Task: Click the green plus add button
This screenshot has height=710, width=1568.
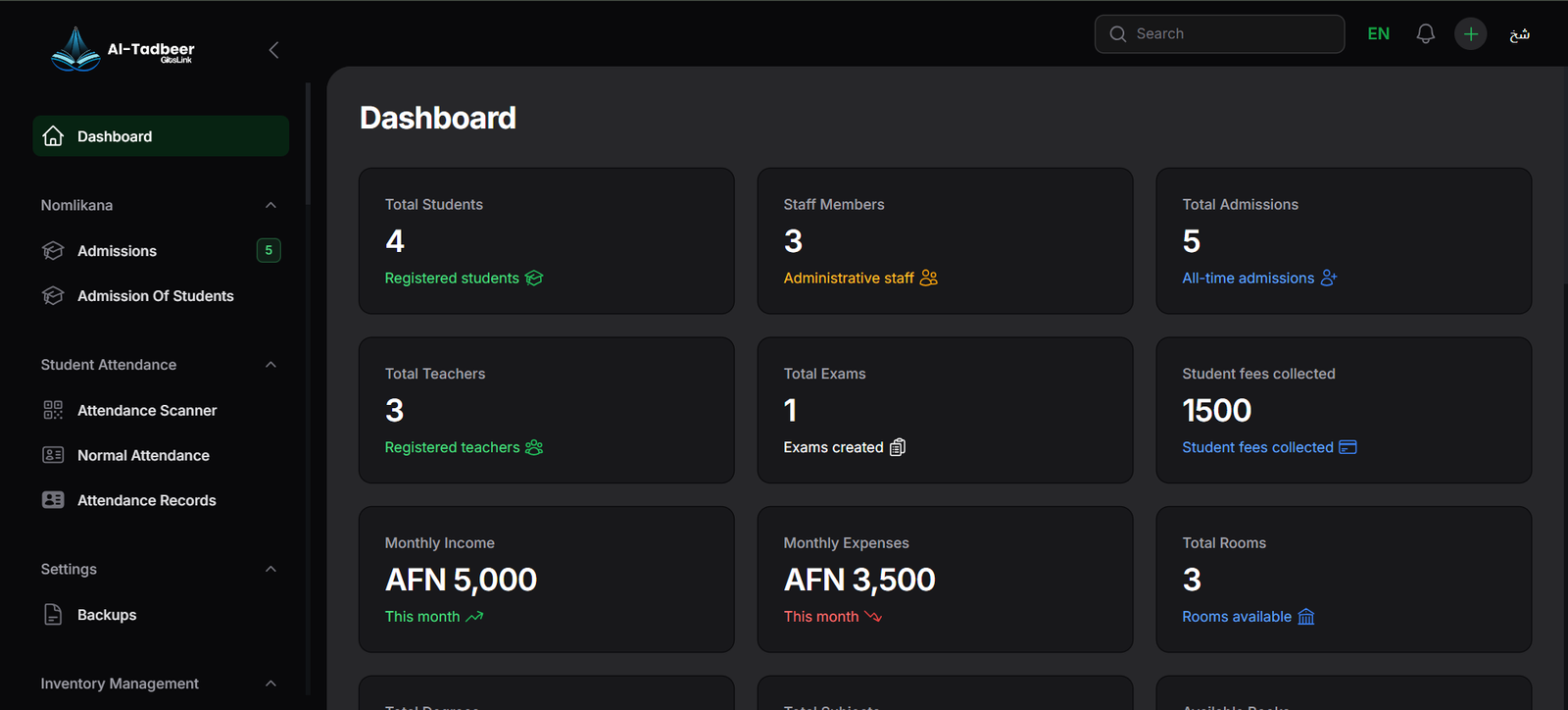Action: [x=1470, y=34]
